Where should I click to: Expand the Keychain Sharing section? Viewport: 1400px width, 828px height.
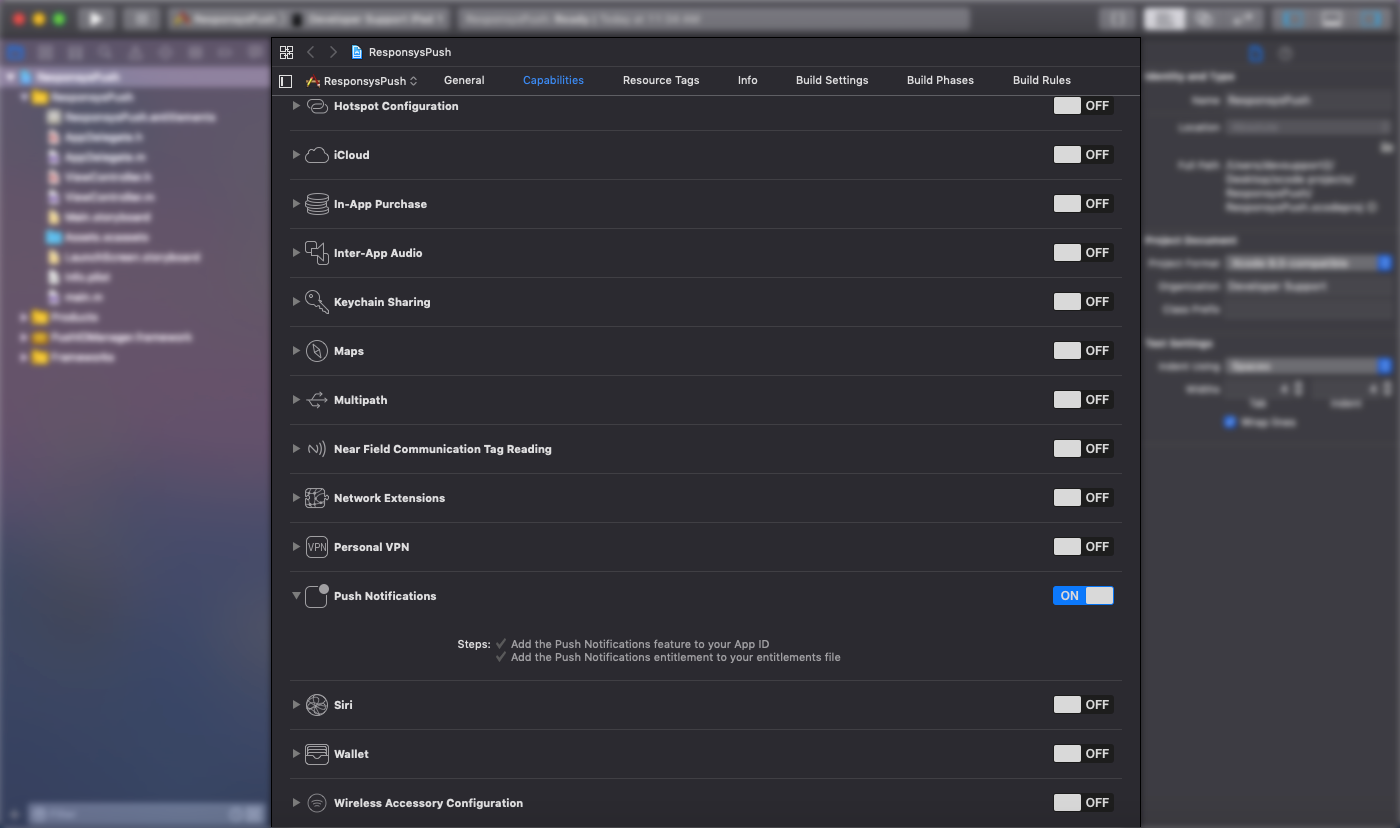pos(296,302)
